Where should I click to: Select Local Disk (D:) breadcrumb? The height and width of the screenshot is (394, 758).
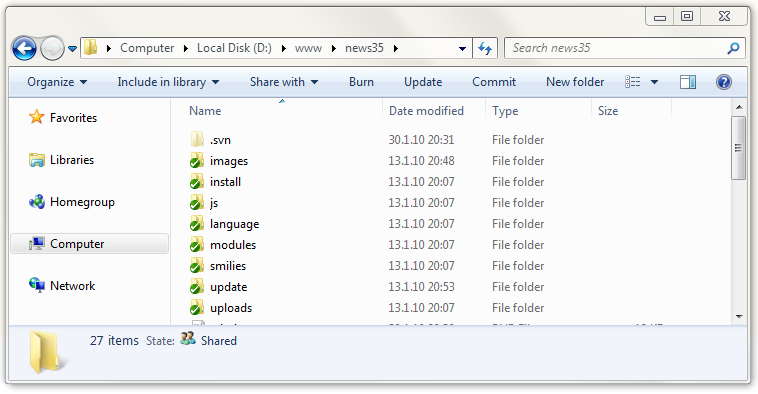pos(234,48)
